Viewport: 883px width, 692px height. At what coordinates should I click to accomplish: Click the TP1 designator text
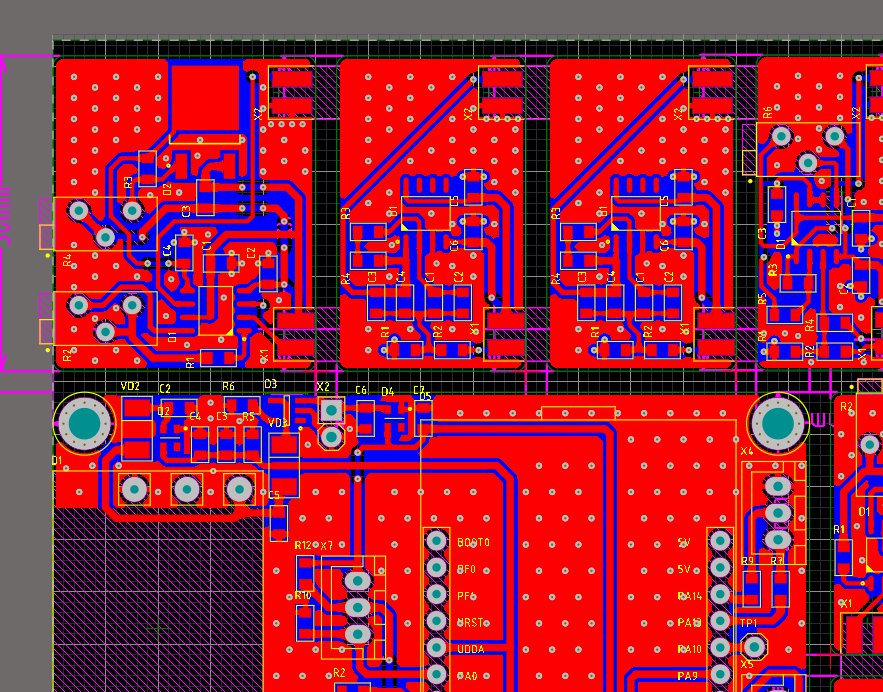[748, 623]
